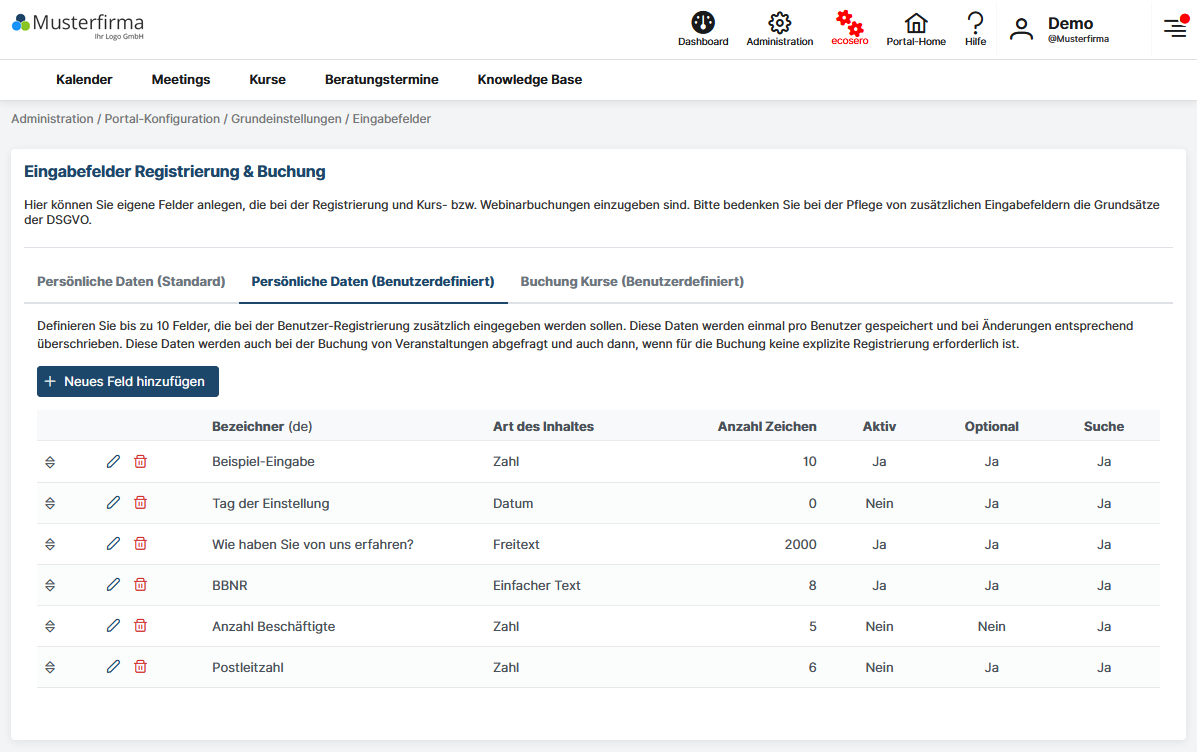1197x752 pixels.
Task: Go to Grundeinstellungen in breadcrumb
Action: [286, 119]
